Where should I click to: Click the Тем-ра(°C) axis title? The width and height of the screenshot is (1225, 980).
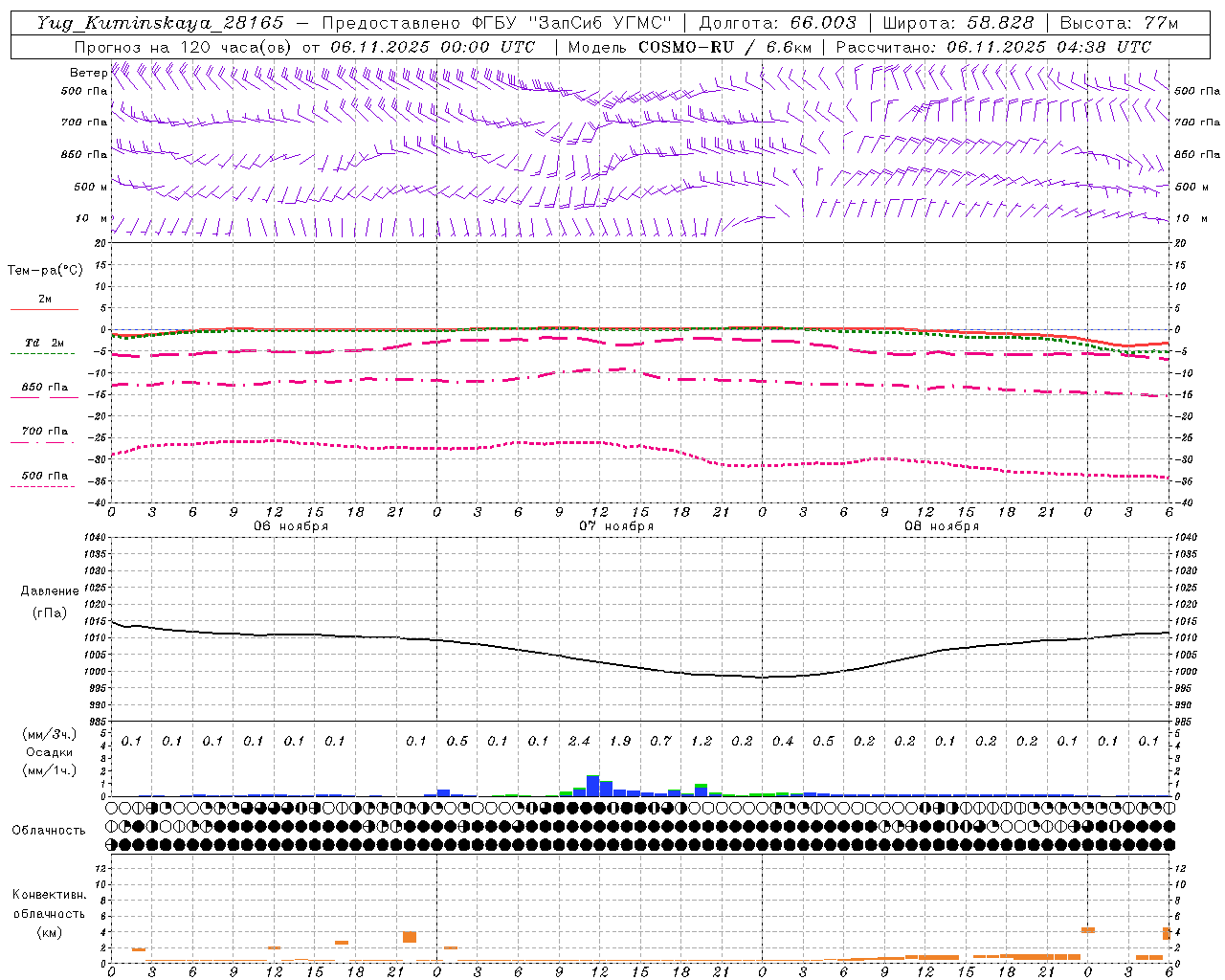pos(45,270)
